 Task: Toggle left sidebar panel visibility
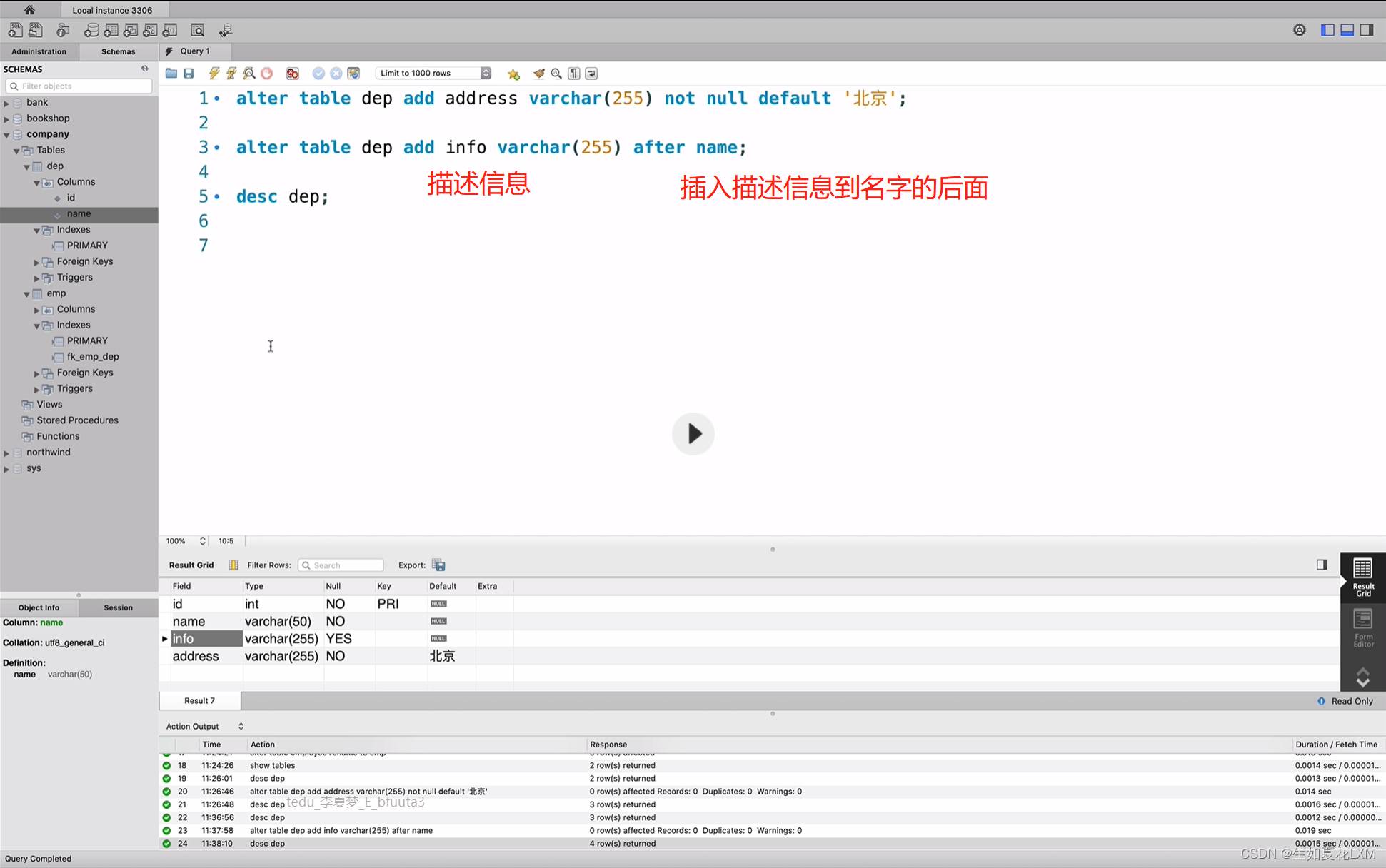pyautogui.click(x=1327, y=30)
